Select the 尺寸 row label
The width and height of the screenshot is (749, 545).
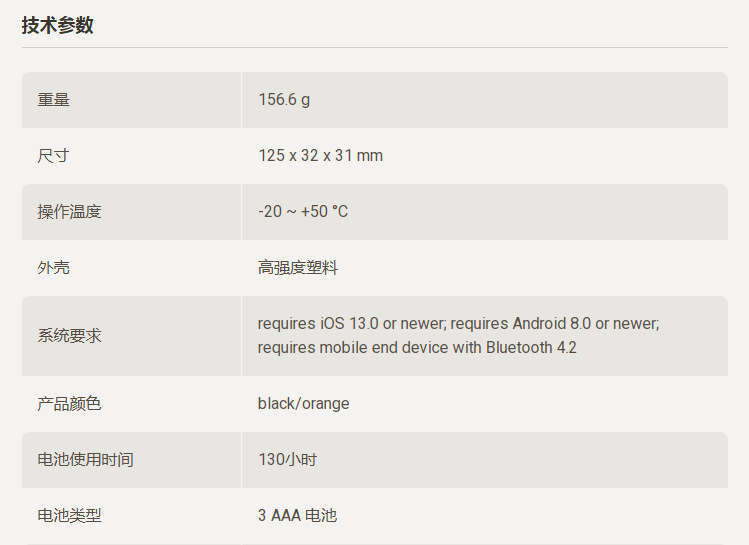(54, 156)
